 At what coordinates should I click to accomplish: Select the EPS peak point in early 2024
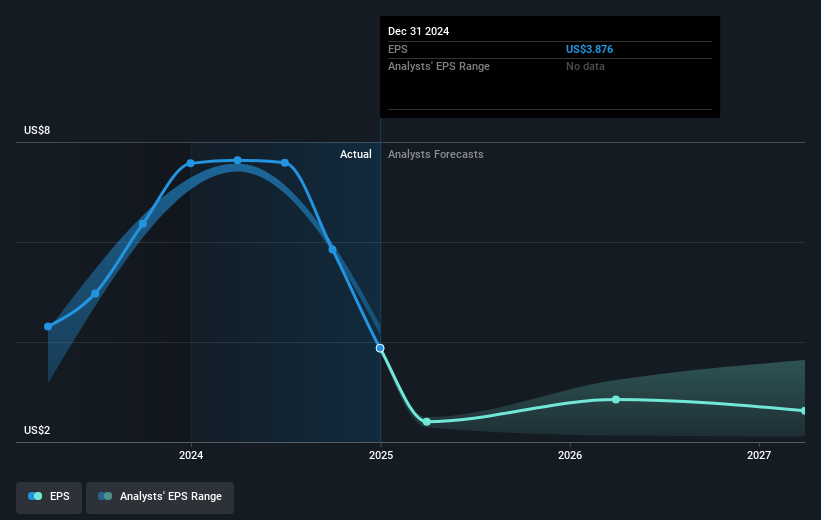(238, 160)
